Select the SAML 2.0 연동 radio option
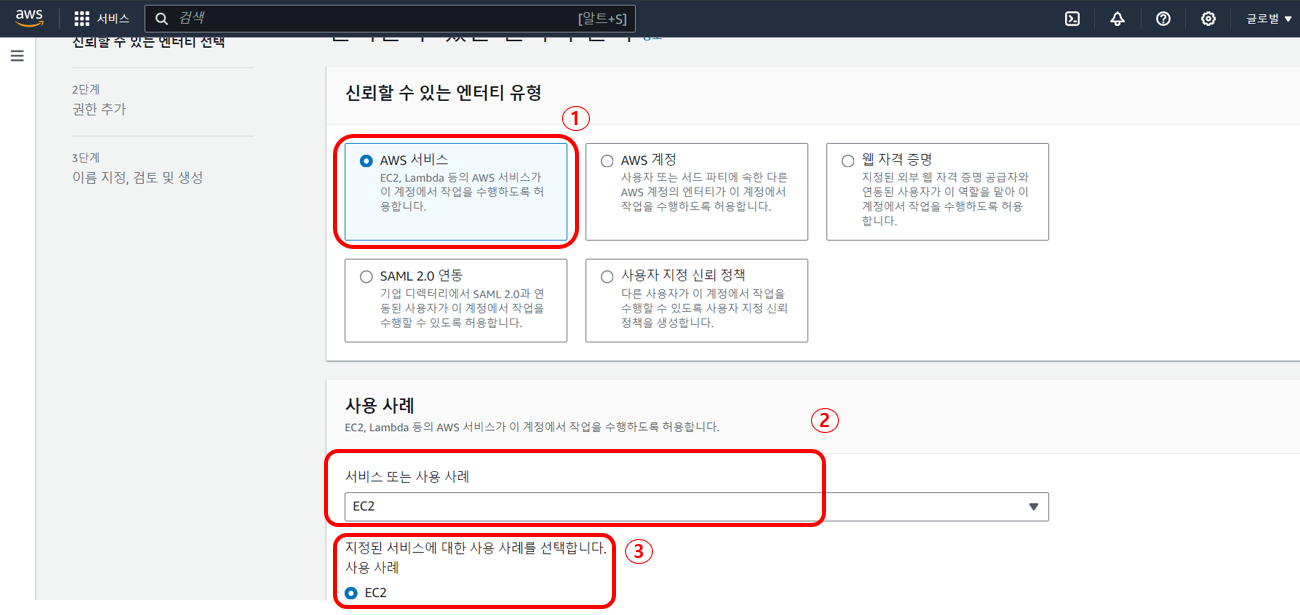The width and height of the screenshot is (1300, 615). [x=366, y=276]
